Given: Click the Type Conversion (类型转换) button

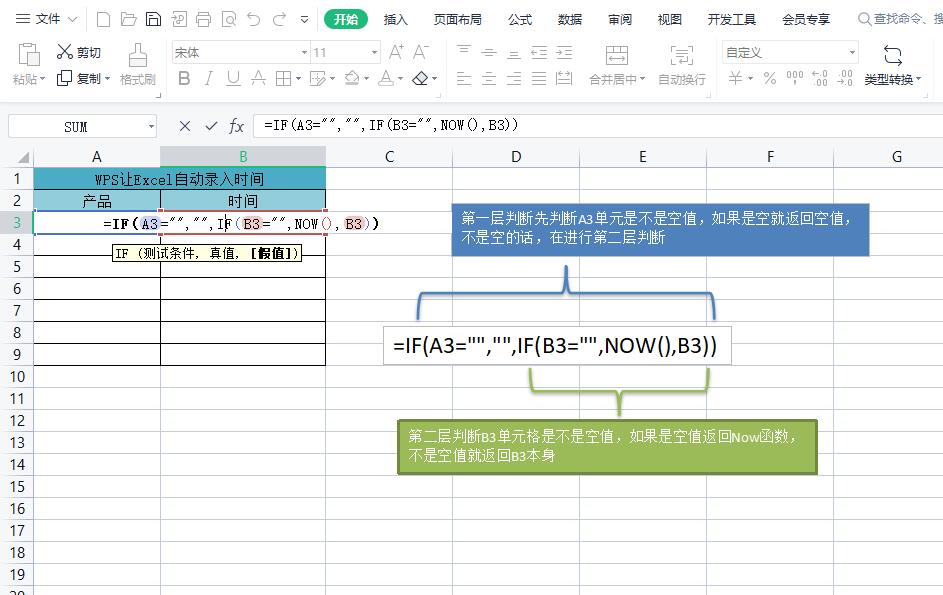Looking at the screenshot, I should (x=892, y=64).
